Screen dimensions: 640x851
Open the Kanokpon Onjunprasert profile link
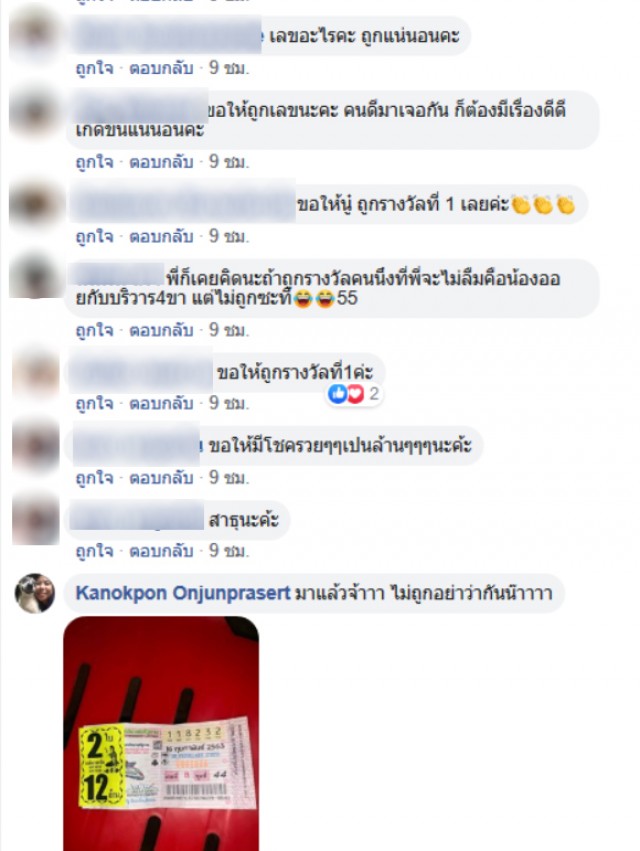(183, 593)
